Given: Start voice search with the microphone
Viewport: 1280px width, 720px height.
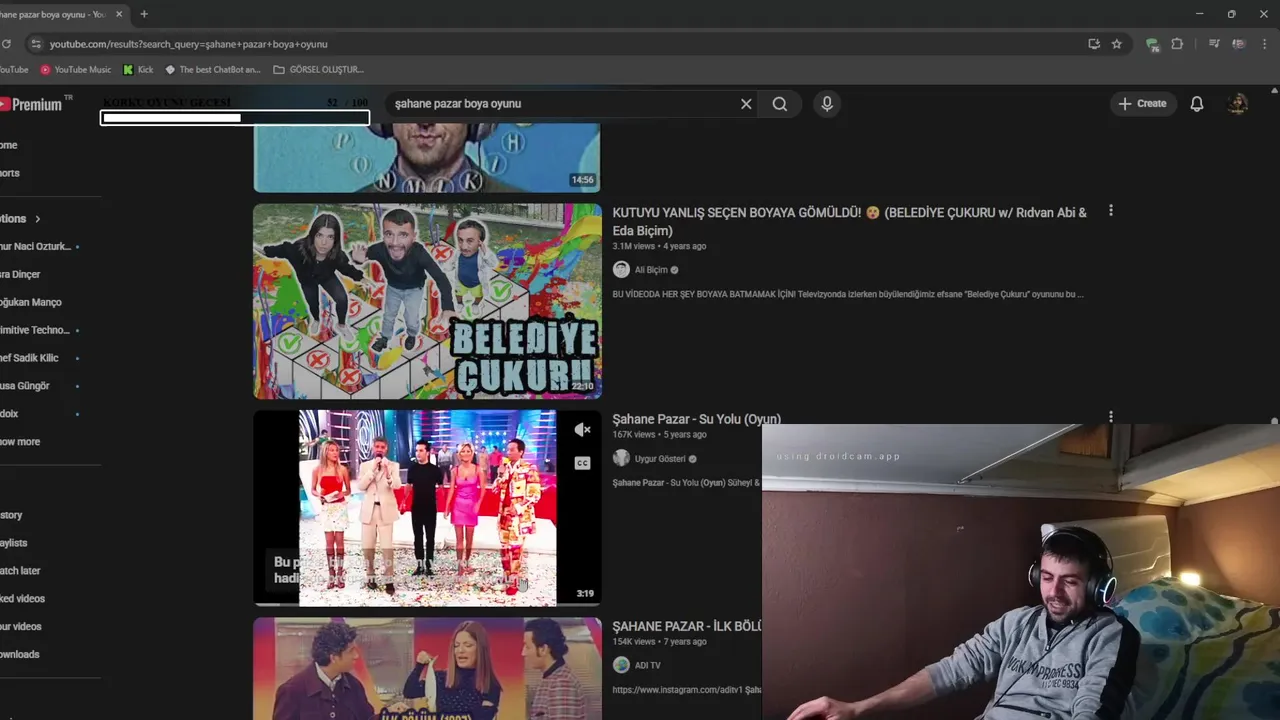Looking at the screenshot, I should [827, 104].
